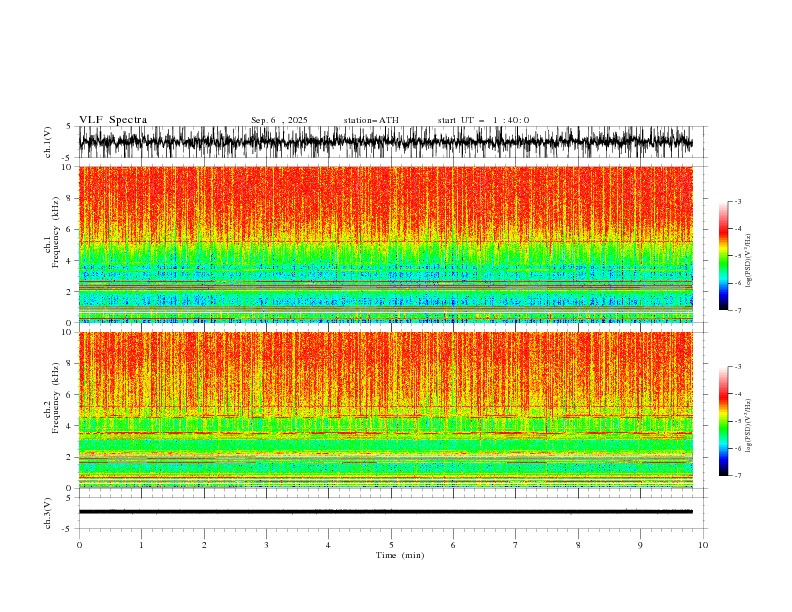Click time axis tick label '10'
Screen dimensions: 792x612
pos(703,545)
